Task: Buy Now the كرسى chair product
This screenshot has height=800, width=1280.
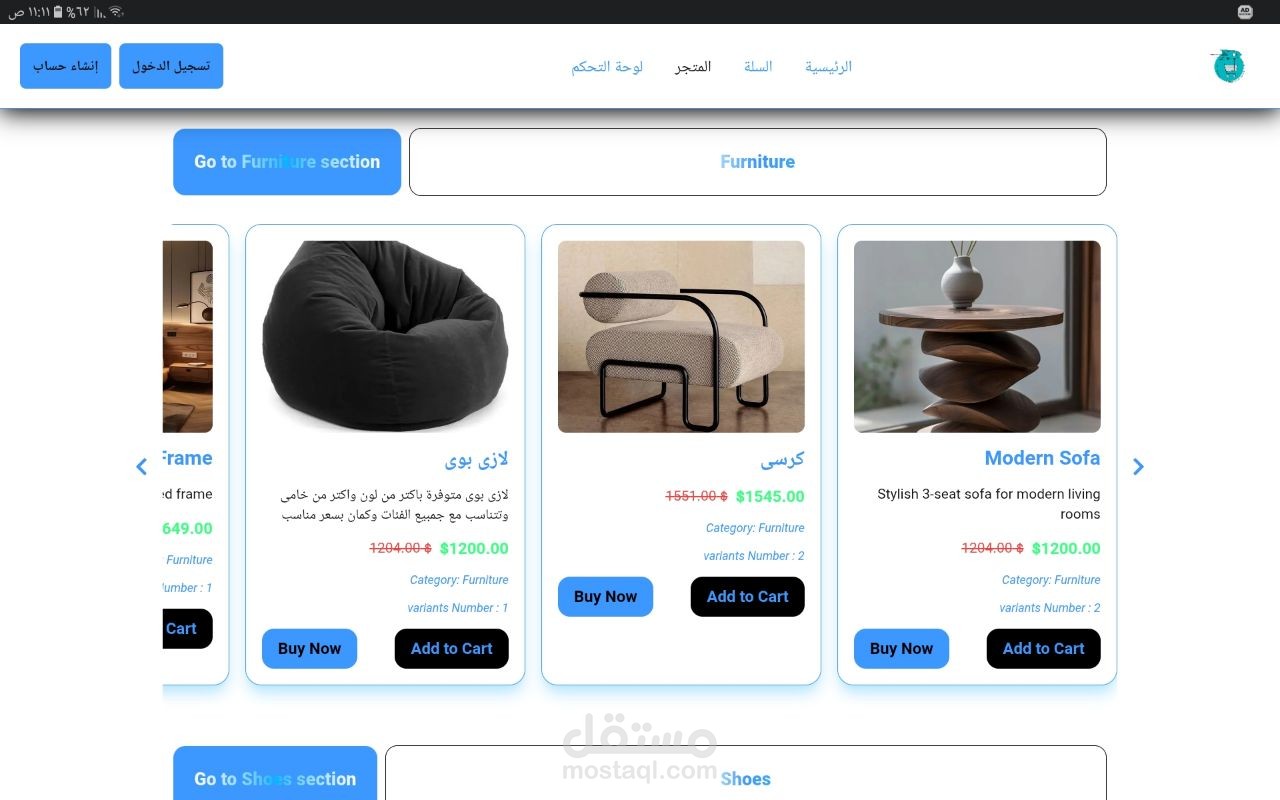Action: tap(605, 597)
